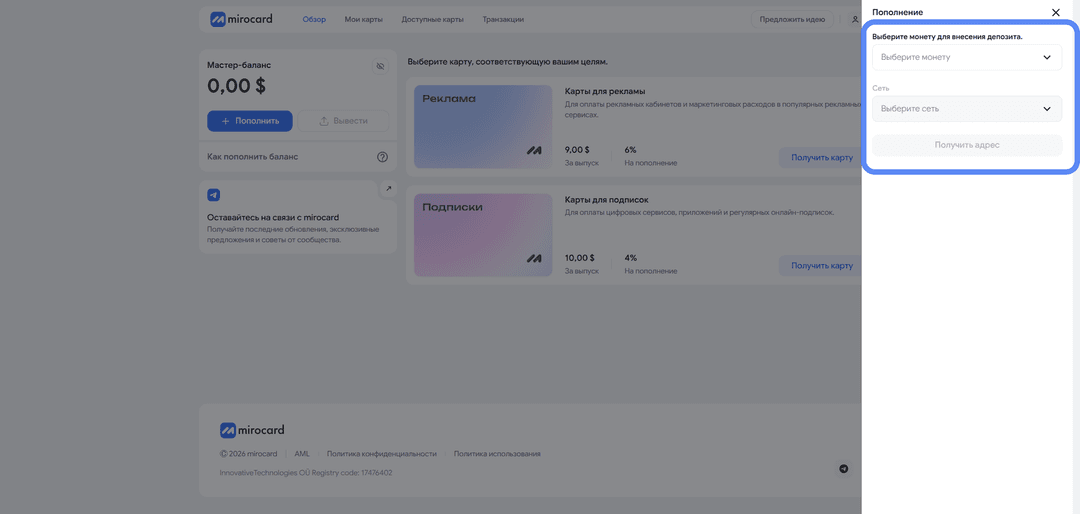Screen dimensions: 1080x514
Task: Expand the Выберите монету dropdown
Action: point(967,57)
